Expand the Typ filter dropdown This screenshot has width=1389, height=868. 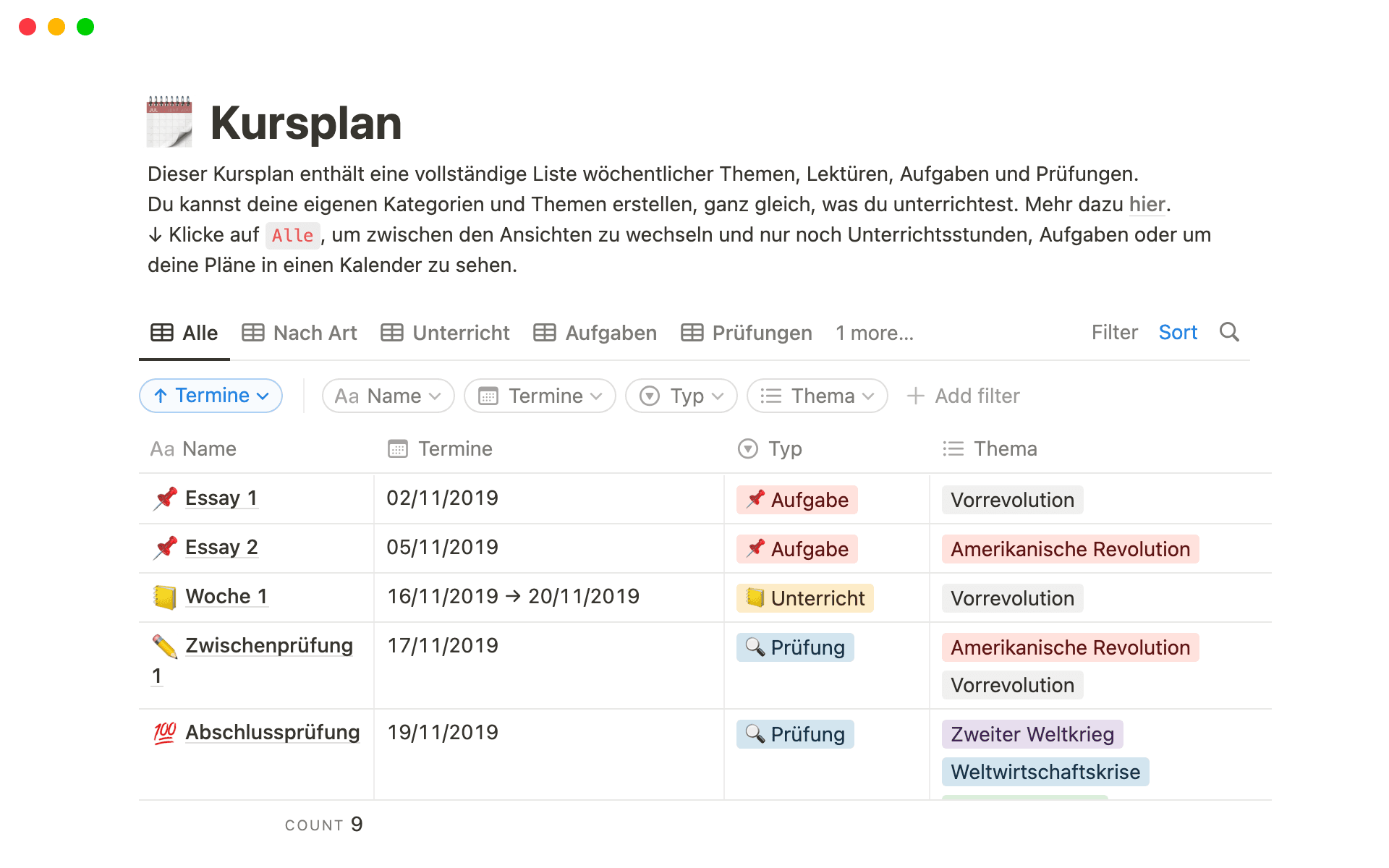(x=681, y=396)
